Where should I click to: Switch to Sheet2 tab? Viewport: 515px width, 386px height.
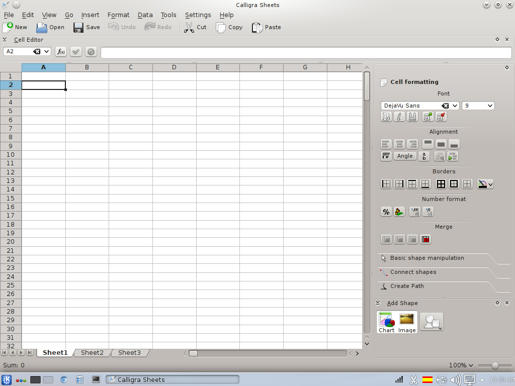click(92, 353)
